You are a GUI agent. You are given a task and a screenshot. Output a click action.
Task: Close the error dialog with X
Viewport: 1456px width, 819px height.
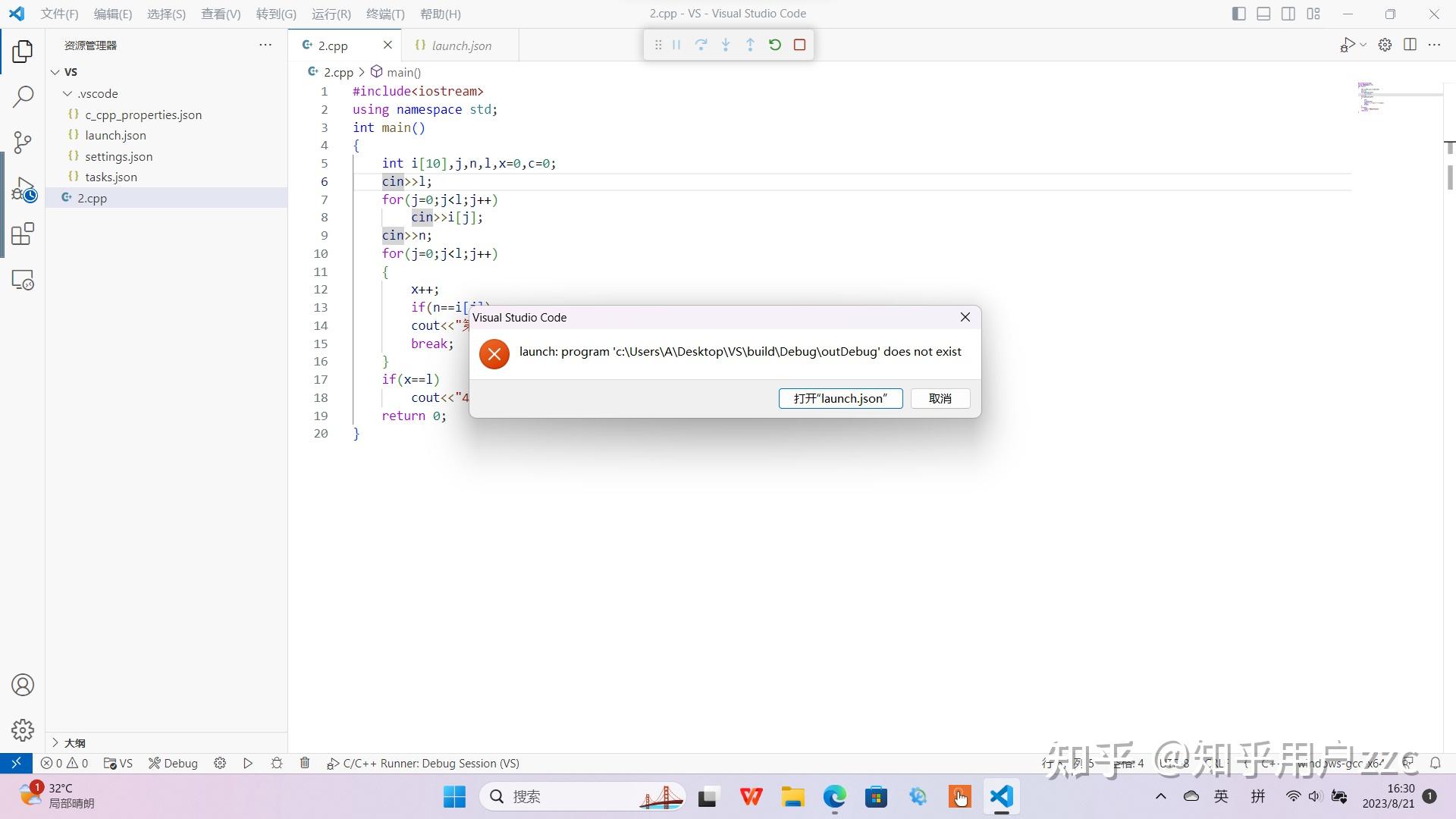pos(965,317)
